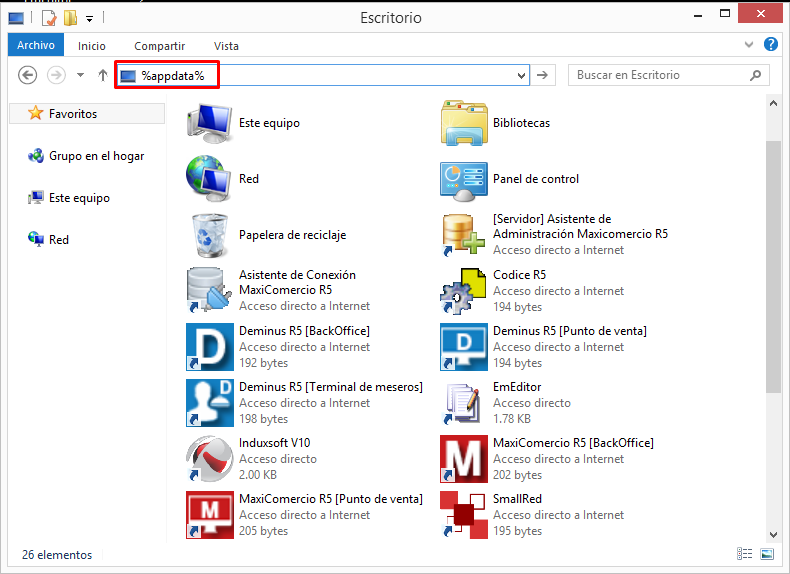Open the Explorer help question mark

coord(770,44)
